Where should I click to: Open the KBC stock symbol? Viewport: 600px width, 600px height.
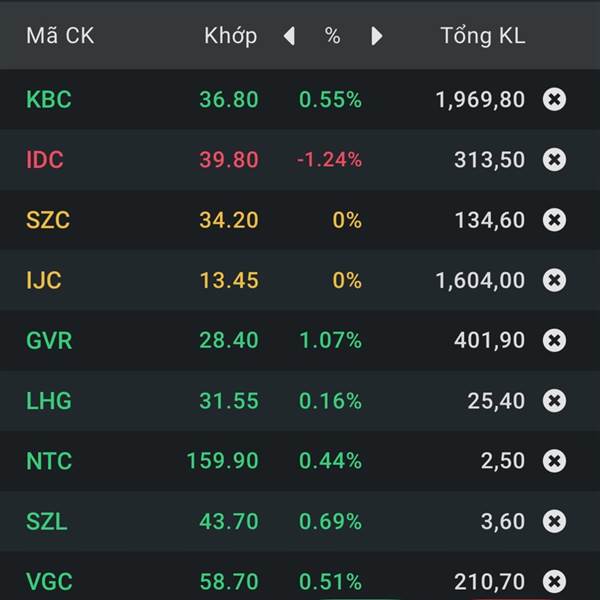coord(49,100)
